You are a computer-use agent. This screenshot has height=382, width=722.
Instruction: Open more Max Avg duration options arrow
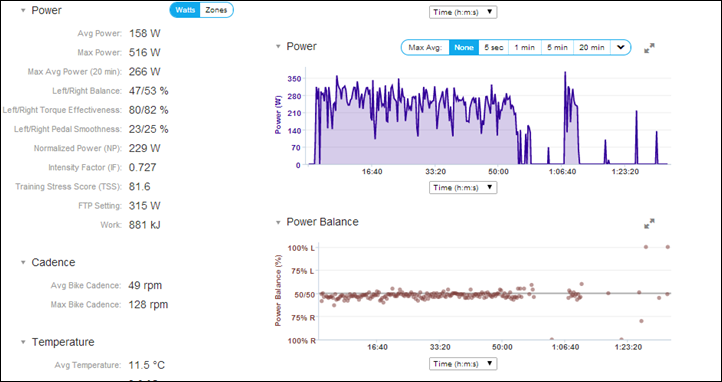click(x=620, y=47)
